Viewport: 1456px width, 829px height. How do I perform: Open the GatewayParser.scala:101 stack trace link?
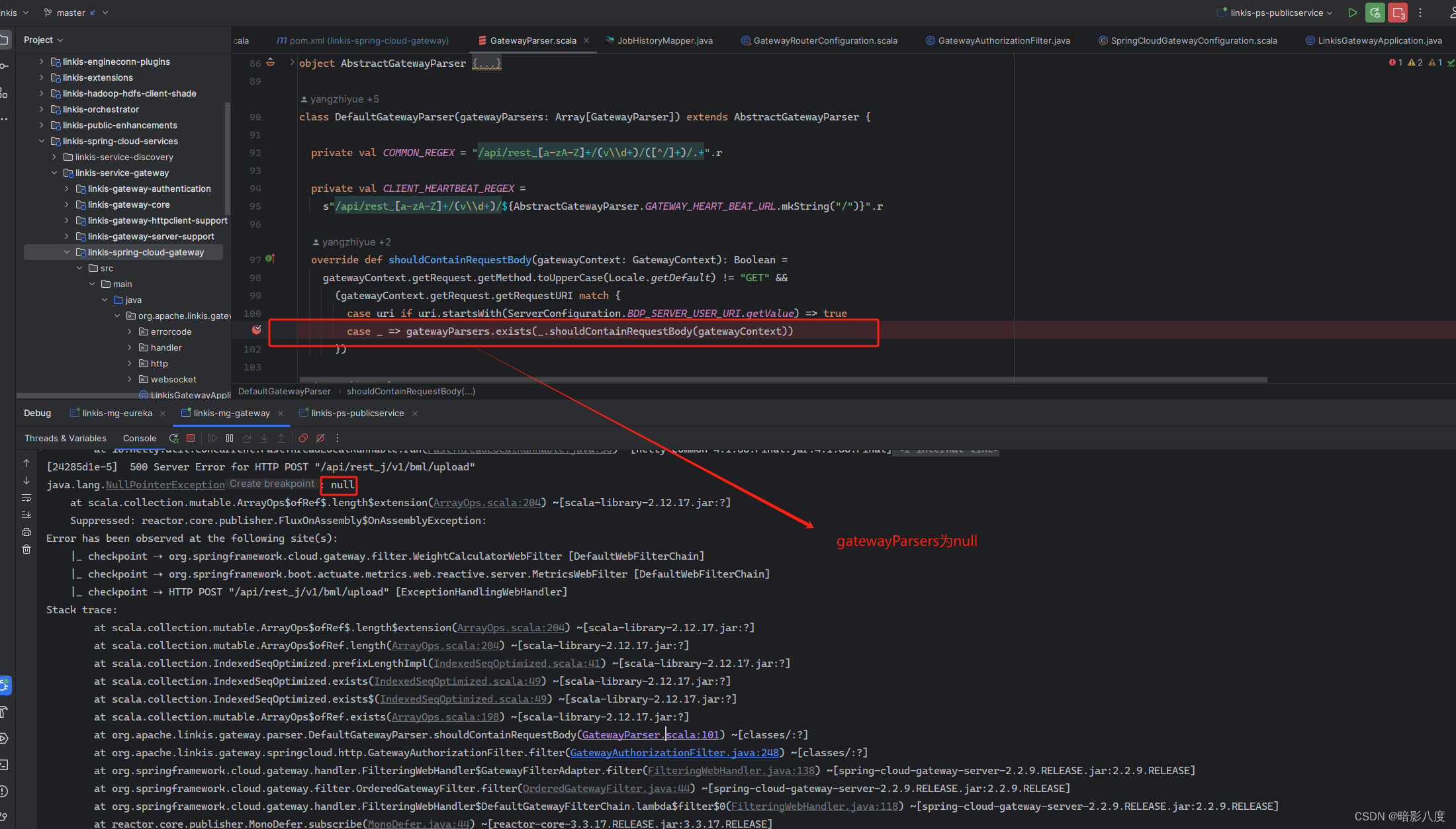pyautogui.click(x=651, y=734)
